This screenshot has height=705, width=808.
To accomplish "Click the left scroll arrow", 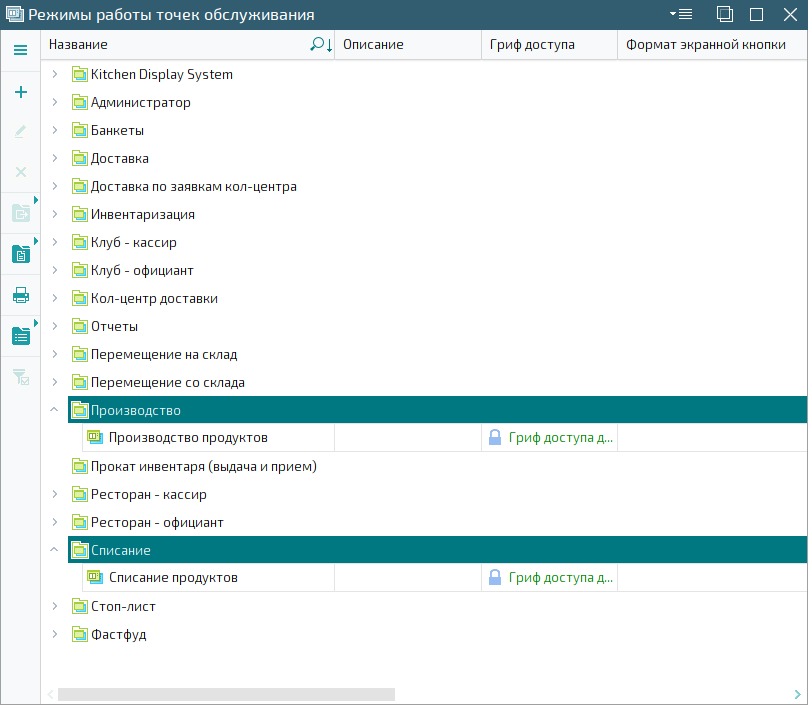I will pos(50,694).
